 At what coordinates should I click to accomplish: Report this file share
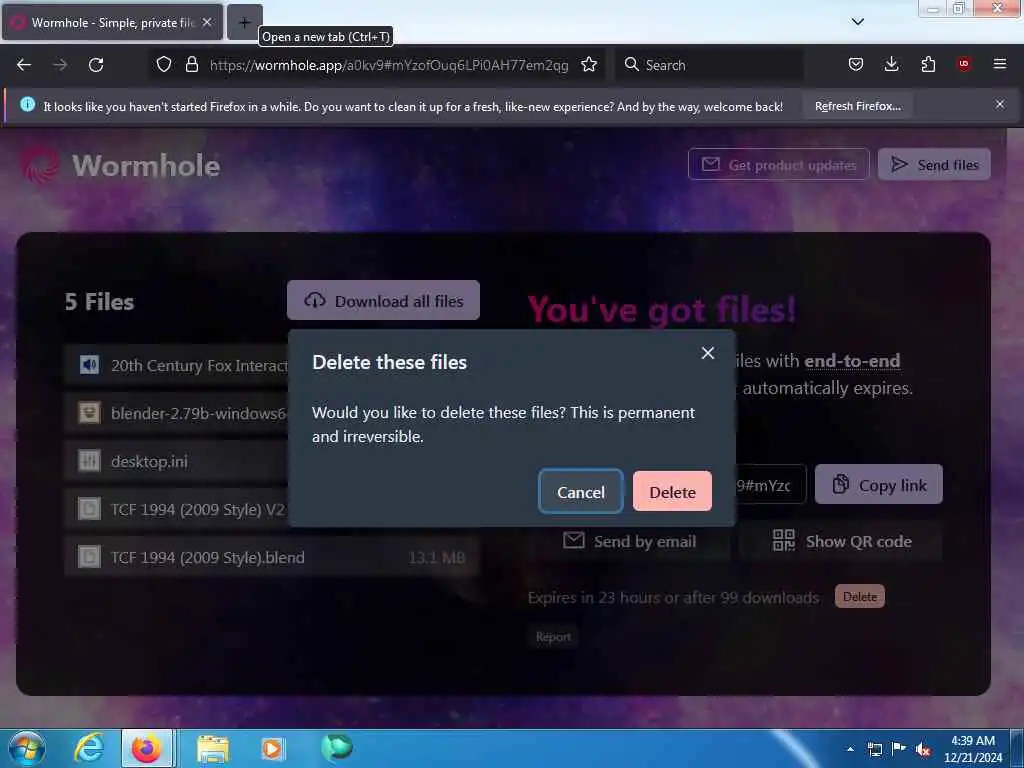[x=552, y=637]
